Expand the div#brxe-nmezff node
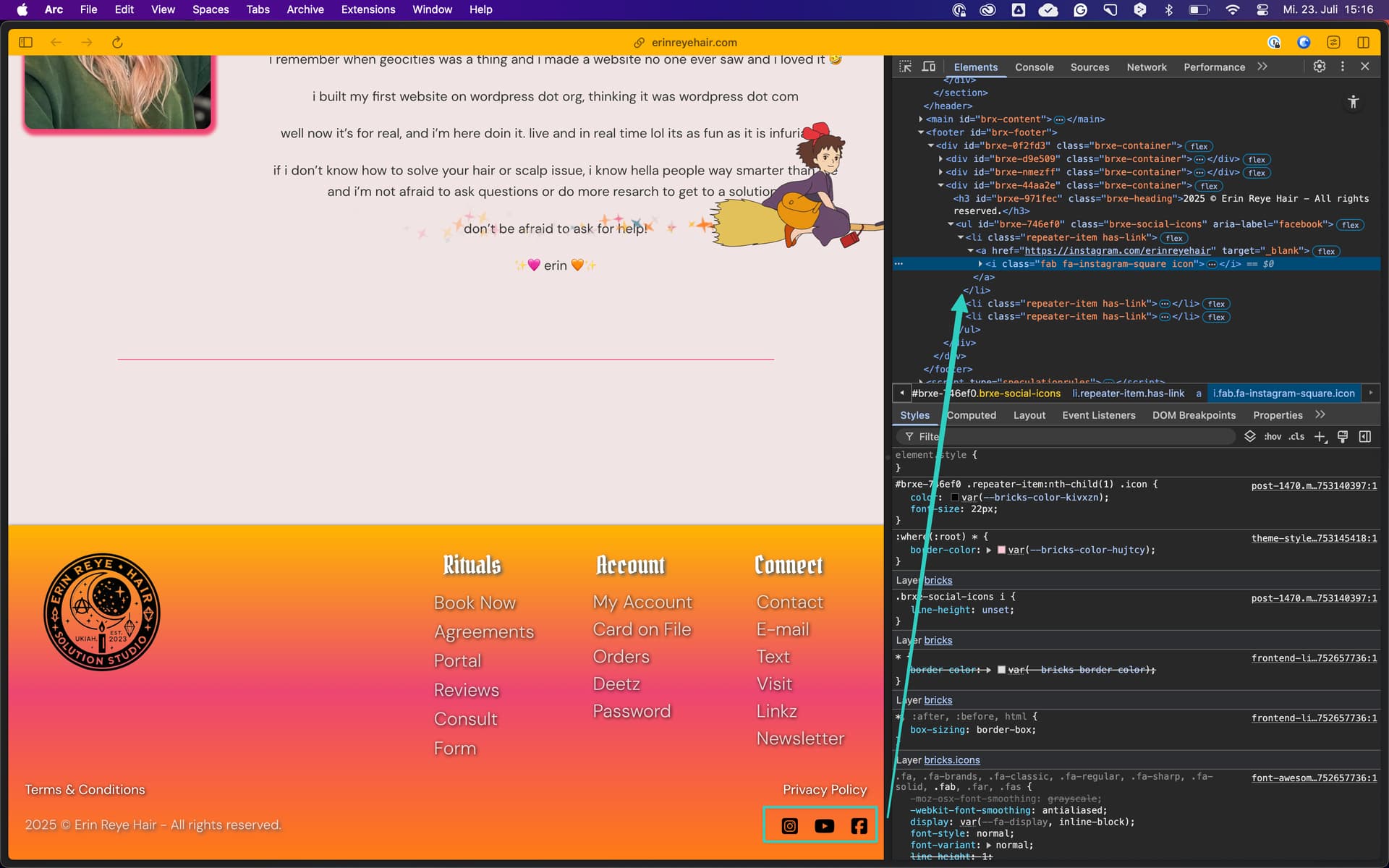Screen dimensions: 1389x868 [x=940, y=172]
